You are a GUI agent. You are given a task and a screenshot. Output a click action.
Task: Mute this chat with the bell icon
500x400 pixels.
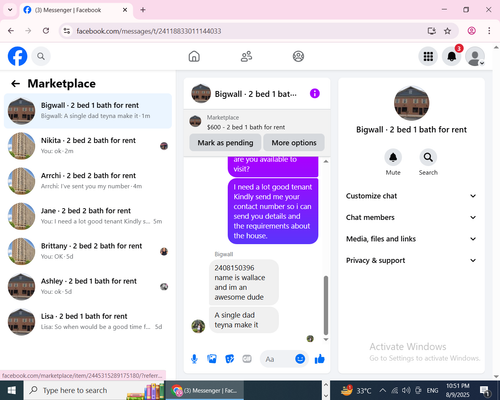pyautogui.click(x=393, y=157)
